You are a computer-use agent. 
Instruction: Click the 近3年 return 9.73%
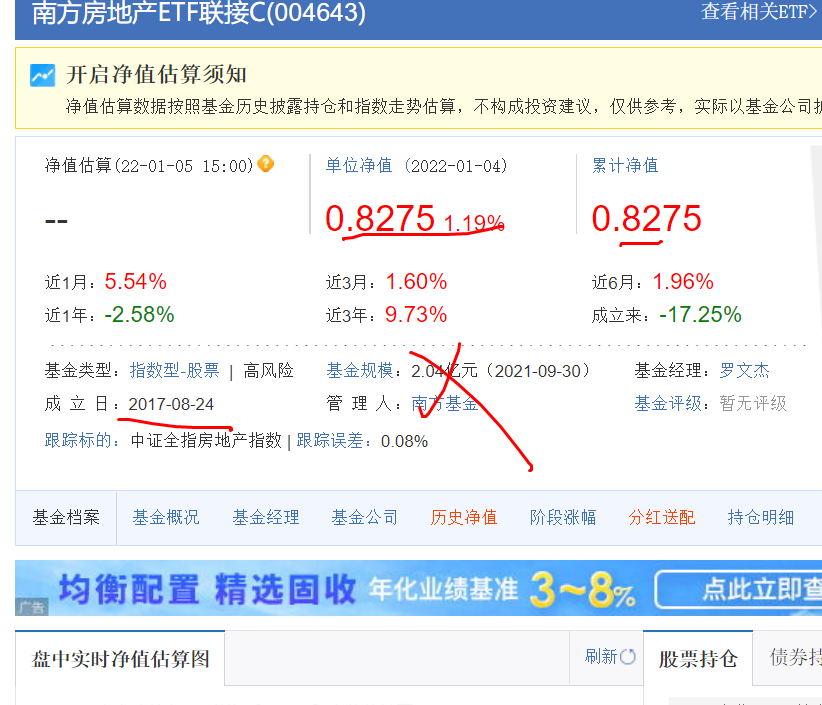coord(416,314)
